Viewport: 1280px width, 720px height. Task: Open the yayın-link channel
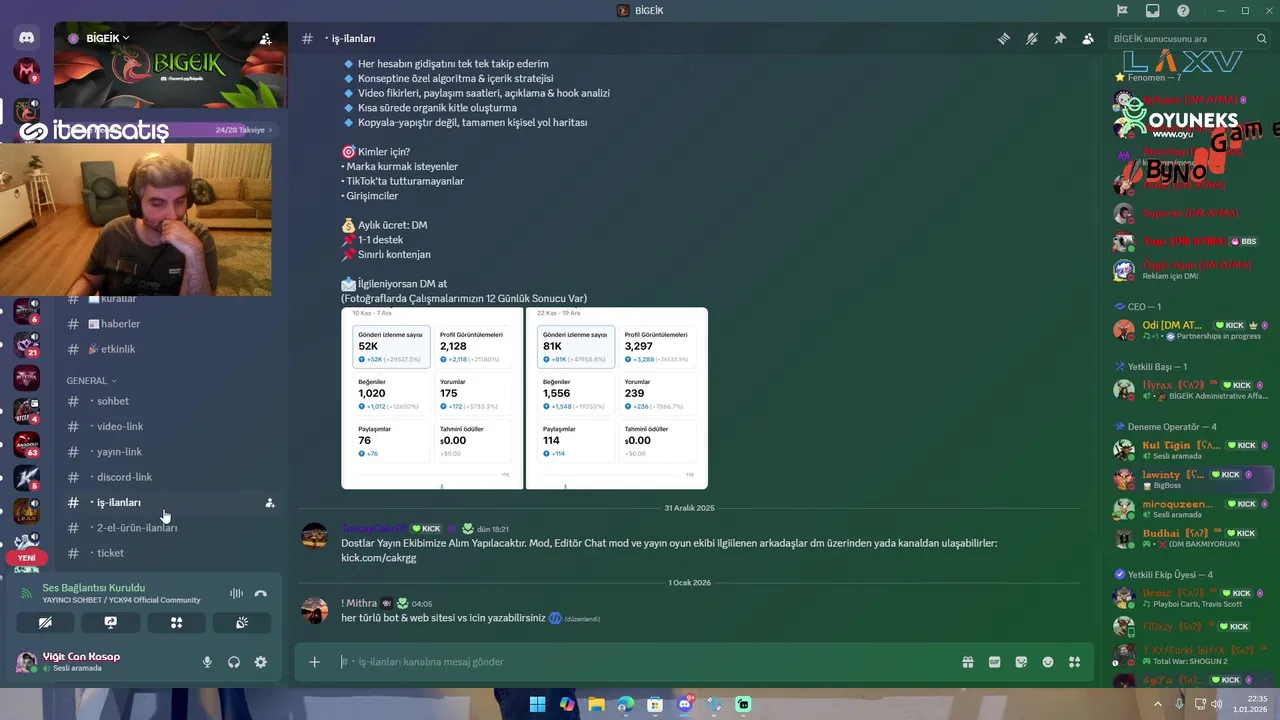pos(170,452)
